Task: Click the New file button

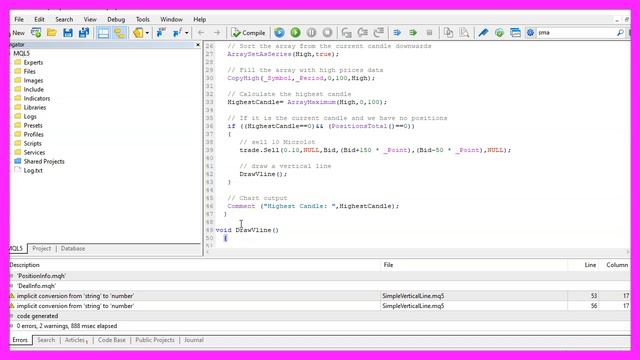Action: 18,33
